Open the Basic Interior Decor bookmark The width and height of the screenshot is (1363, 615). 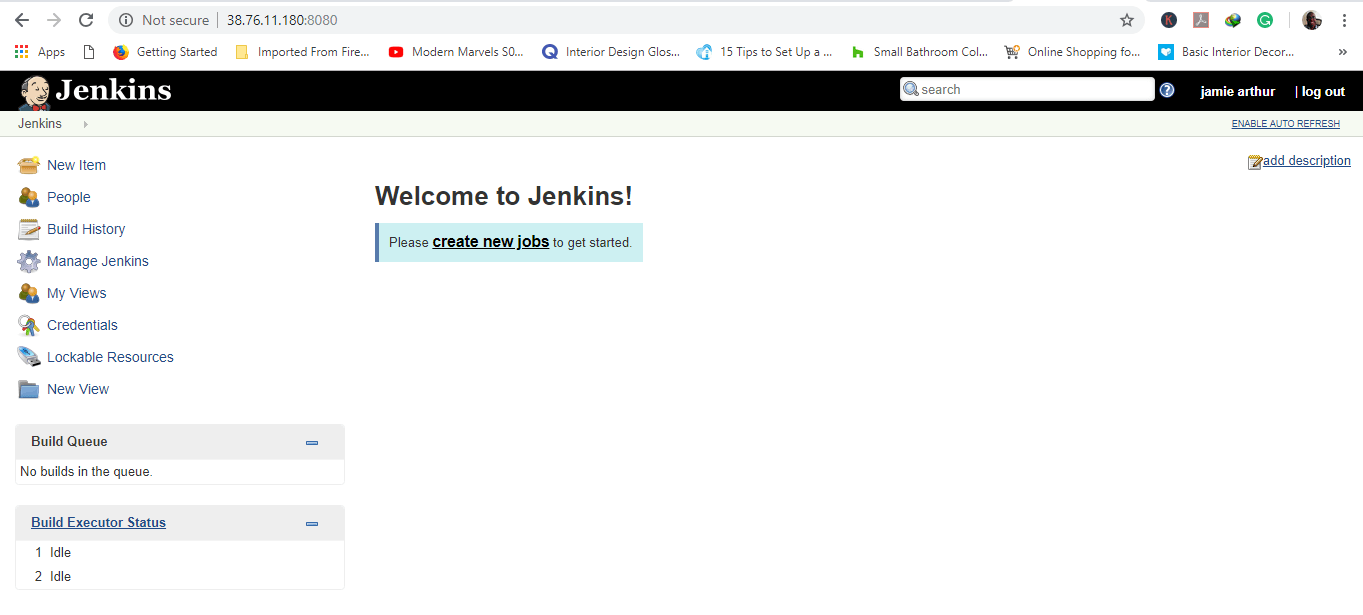click(x=1227, y=52)
